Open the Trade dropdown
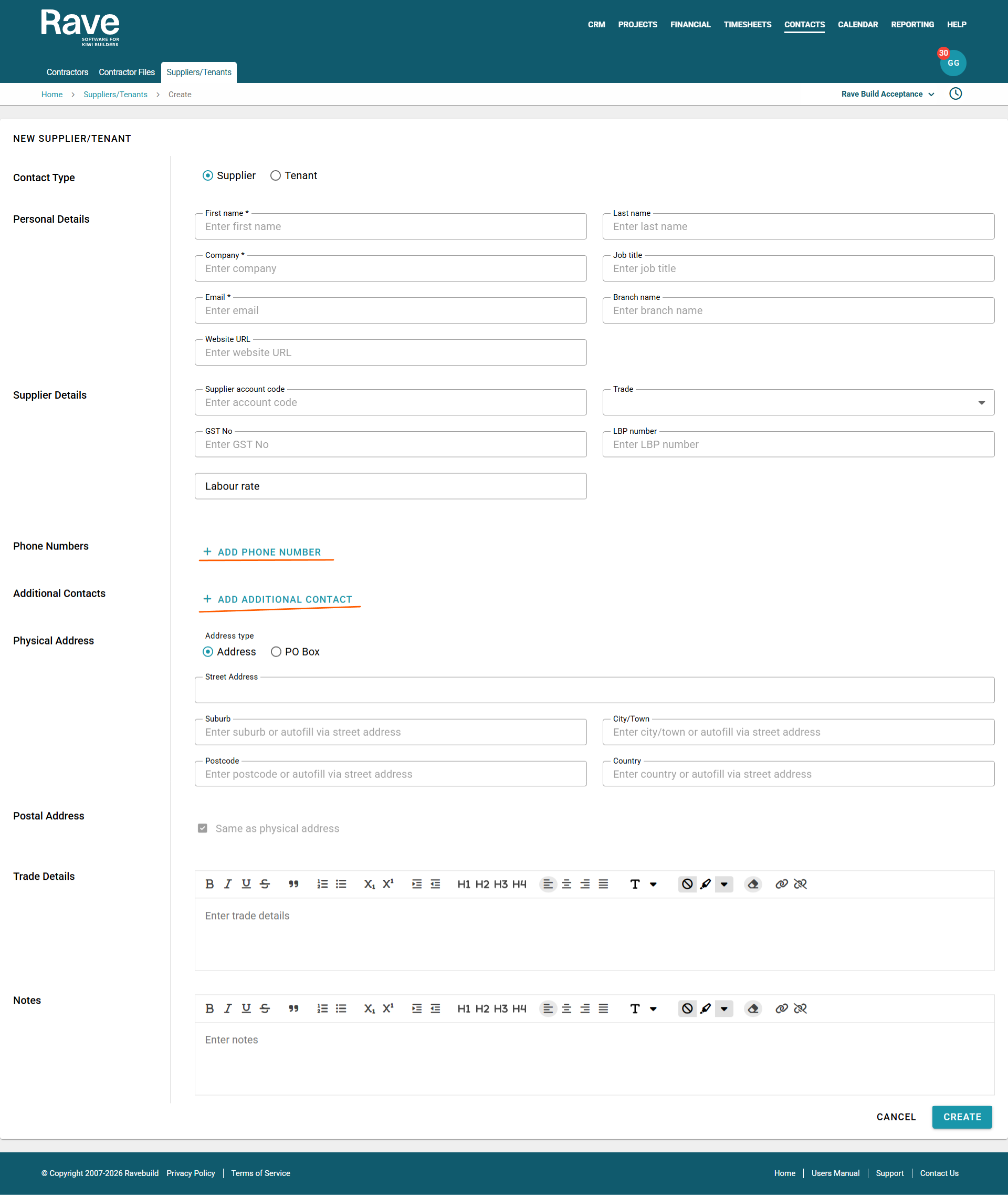 [x=797, y=402]
